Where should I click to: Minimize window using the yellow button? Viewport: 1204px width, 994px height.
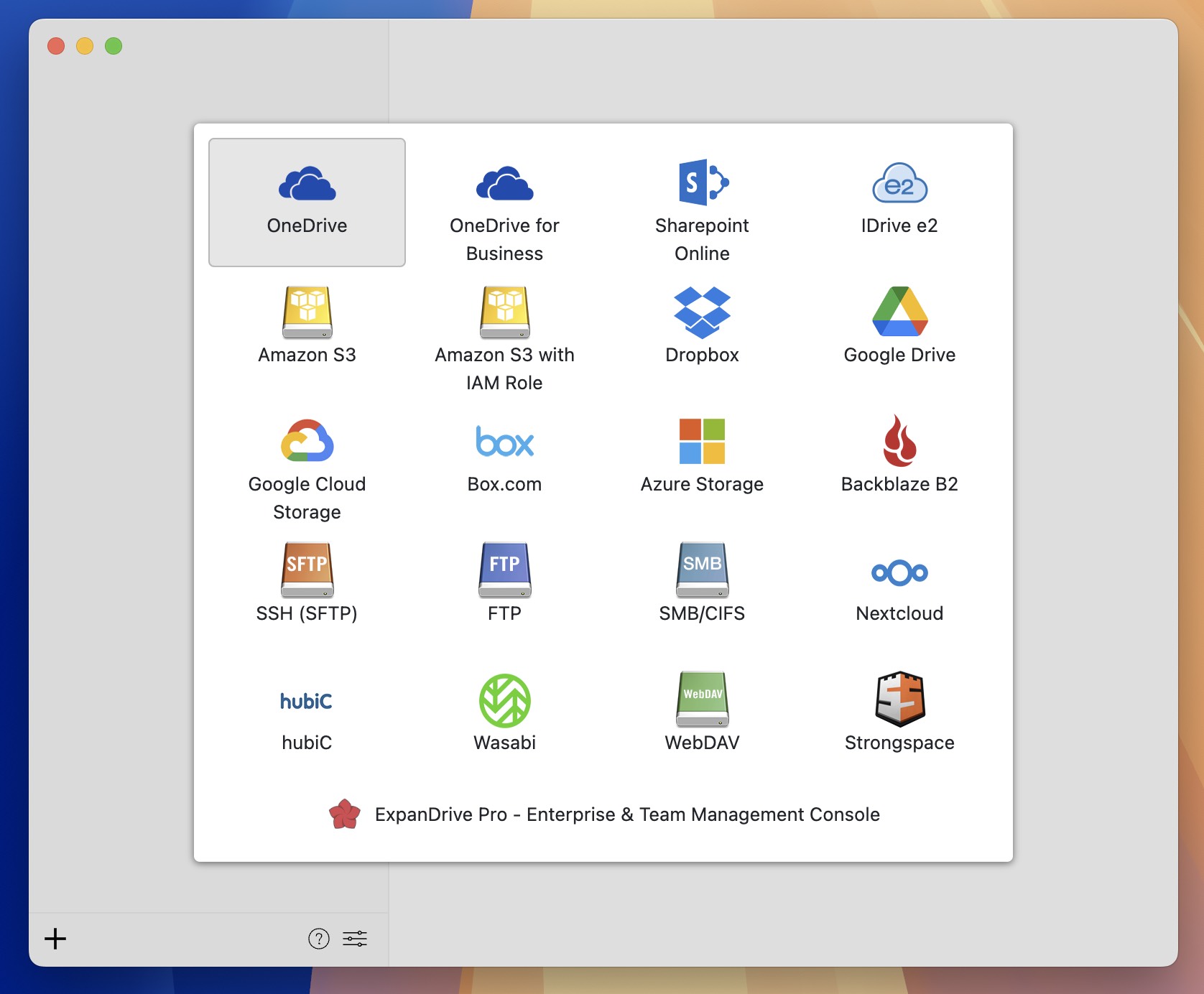[85, 46]
